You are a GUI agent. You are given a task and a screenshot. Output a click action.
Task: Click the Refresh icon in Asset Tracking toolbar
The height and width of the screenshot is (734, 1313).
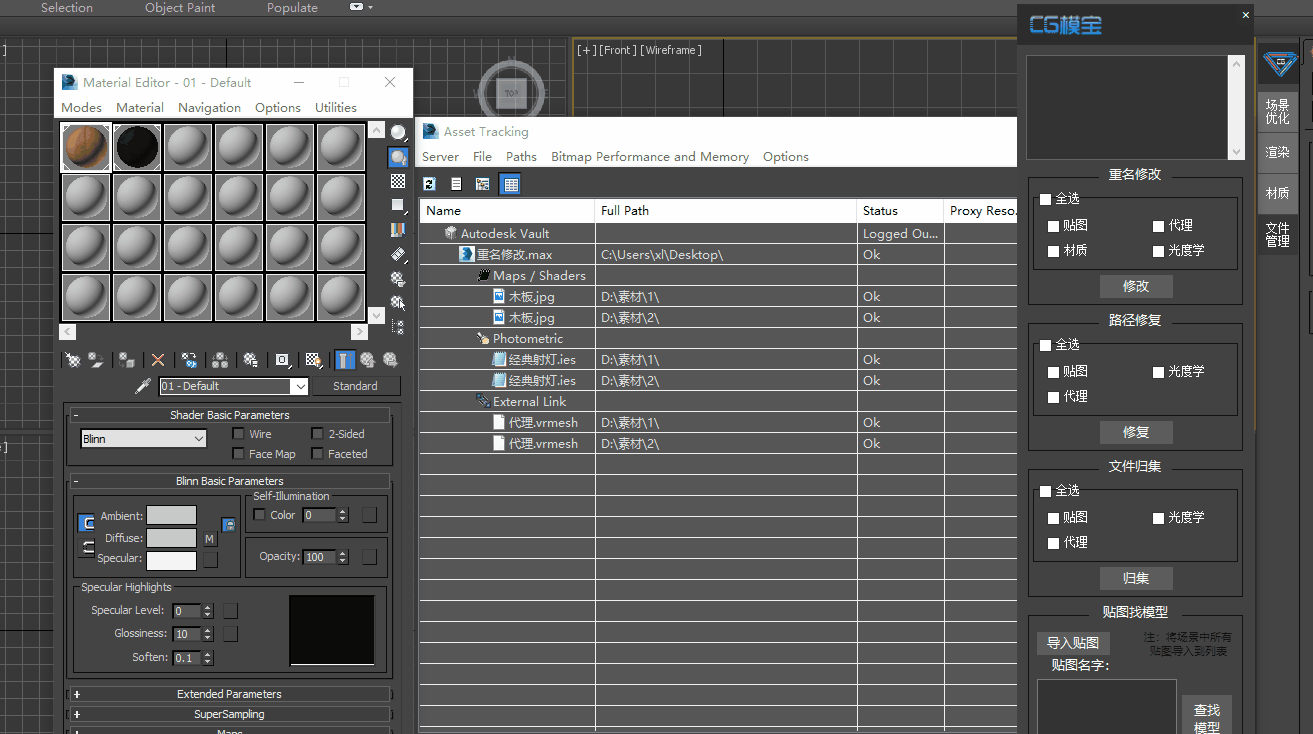tap(429, 184)
